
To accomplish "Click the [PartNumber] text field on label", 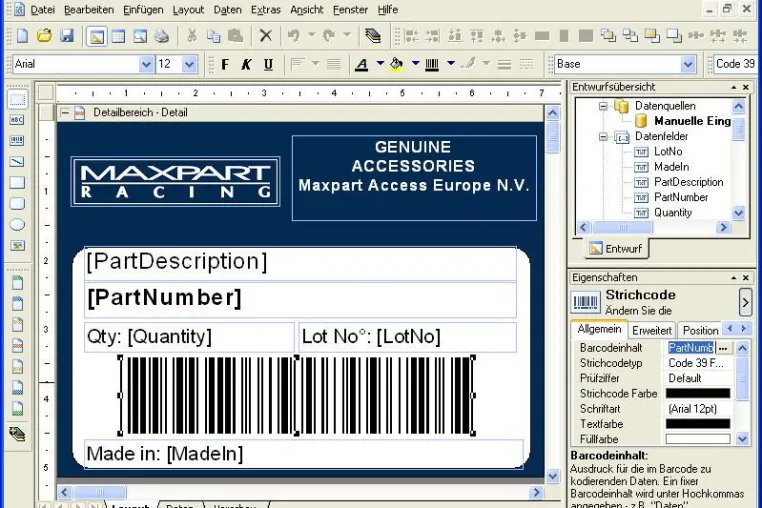I will 300,299.
